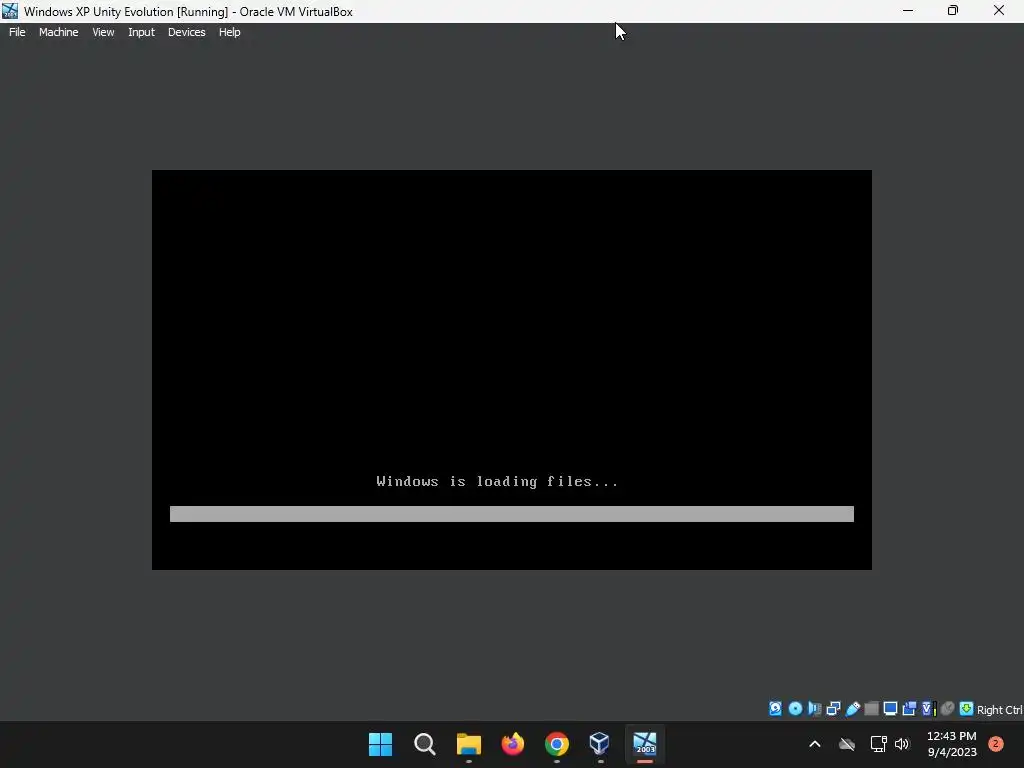This screenshot has height=768, width=1024.
Task: Click the optical disc drive indicator
Action: click(x=795, y=709)
